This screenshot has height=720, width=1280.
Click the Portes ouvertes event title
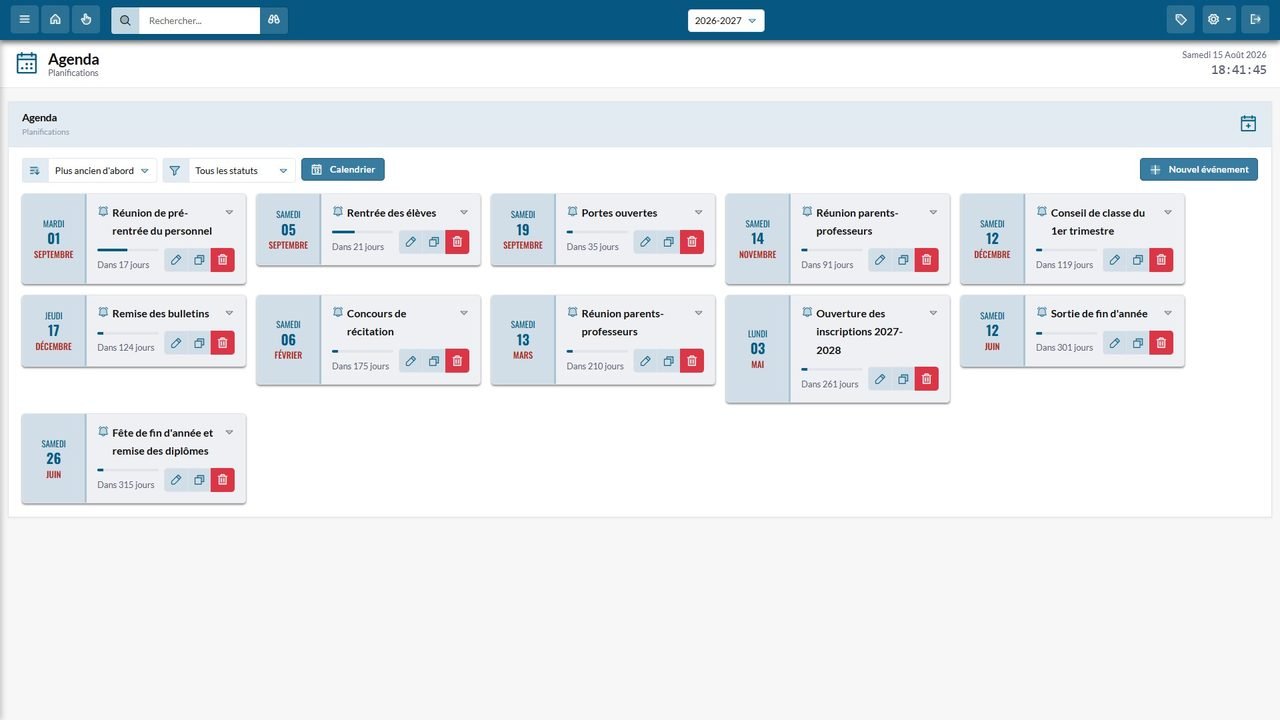click(619, 213)
